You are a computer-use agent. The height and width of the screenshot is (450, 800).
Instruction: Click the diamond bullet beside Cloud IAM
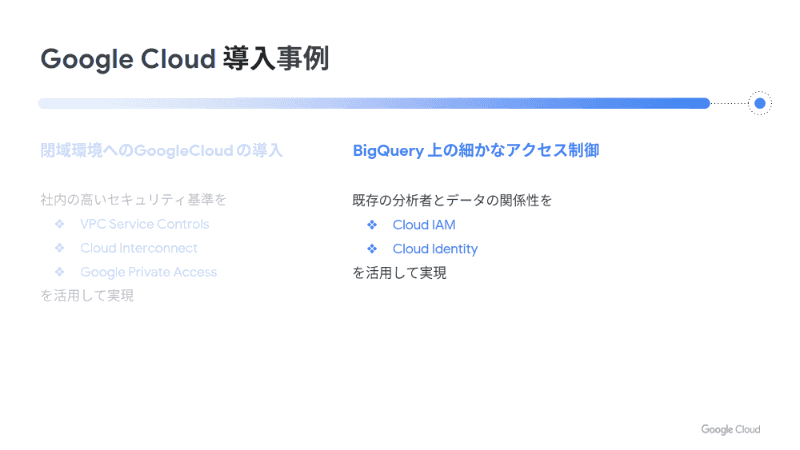click(372, 224)
